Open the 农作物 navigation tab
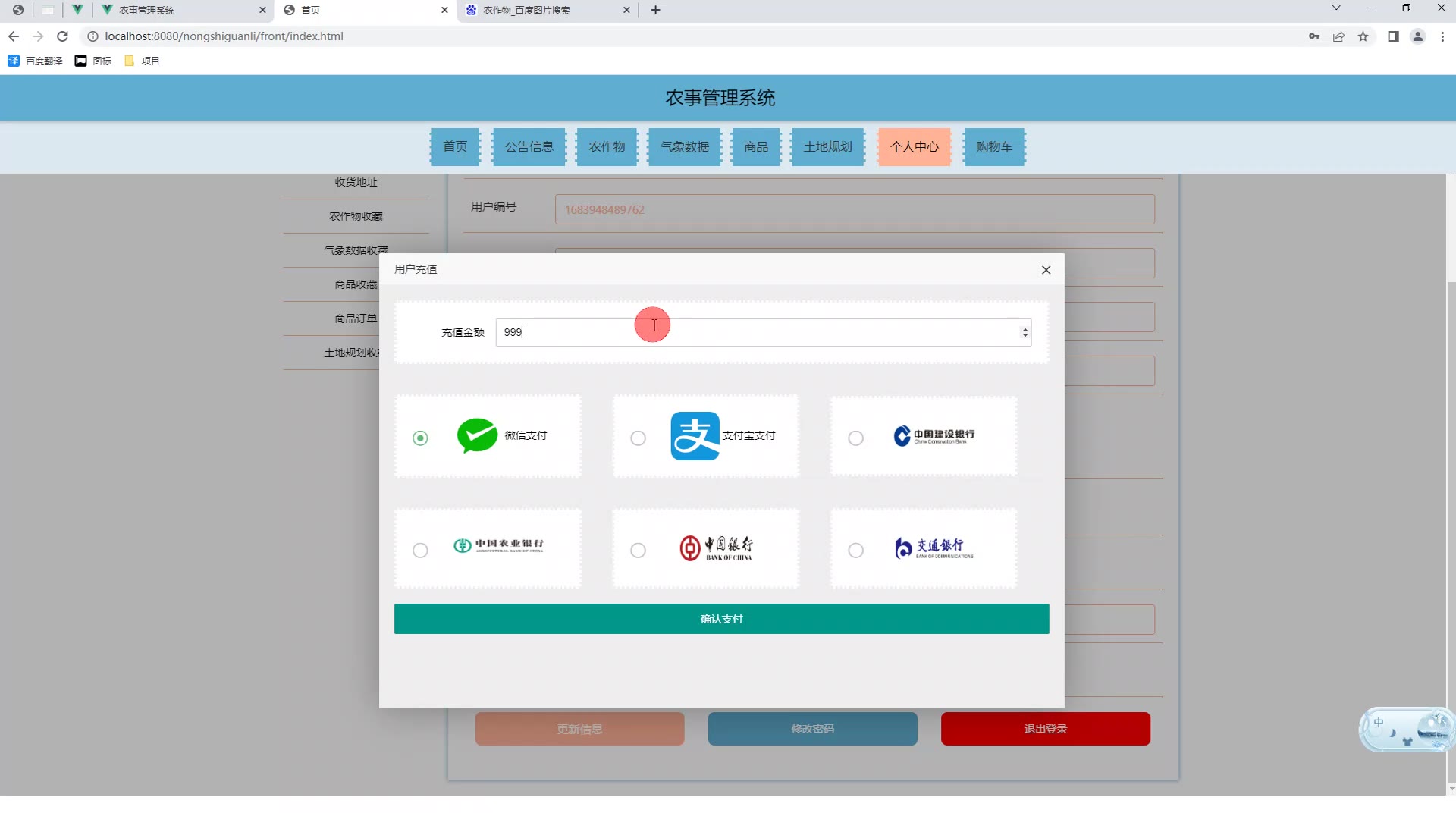 [x=607, y=146]
